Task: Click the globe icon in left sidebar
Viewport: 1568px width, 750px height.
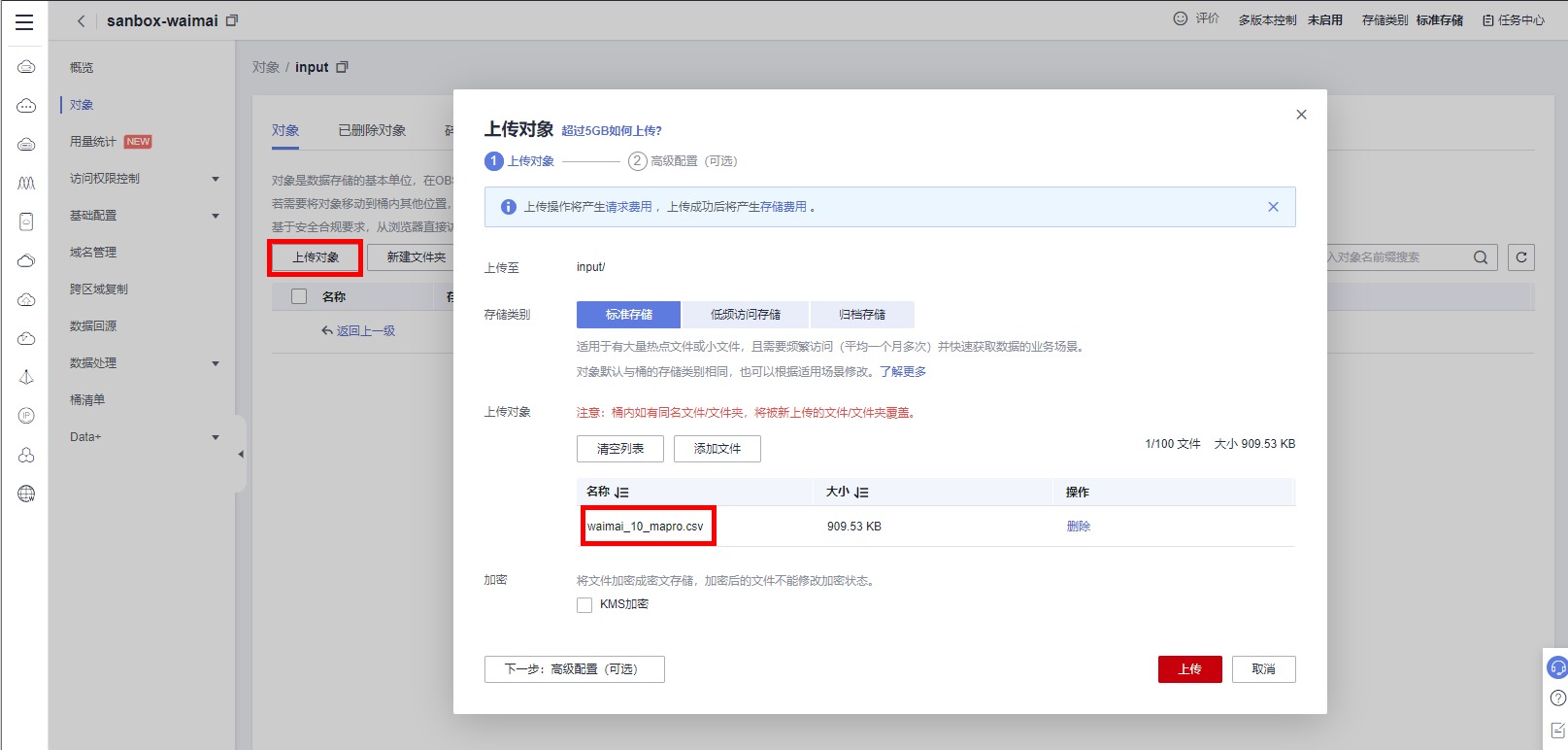Action: [26, 494]
